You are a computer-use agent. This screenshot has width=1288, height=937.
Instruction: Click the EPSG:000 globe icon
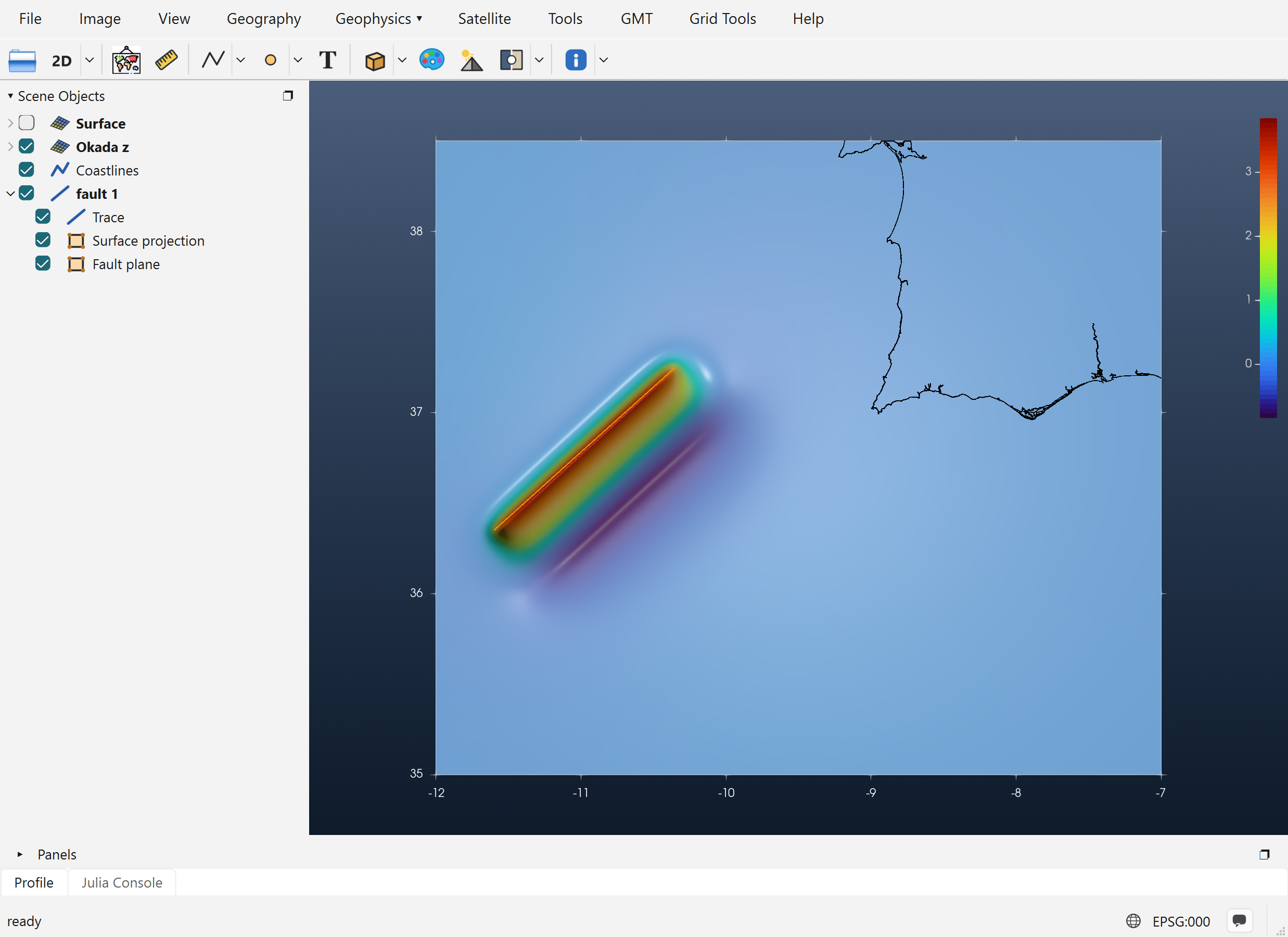coord(1133,920)
